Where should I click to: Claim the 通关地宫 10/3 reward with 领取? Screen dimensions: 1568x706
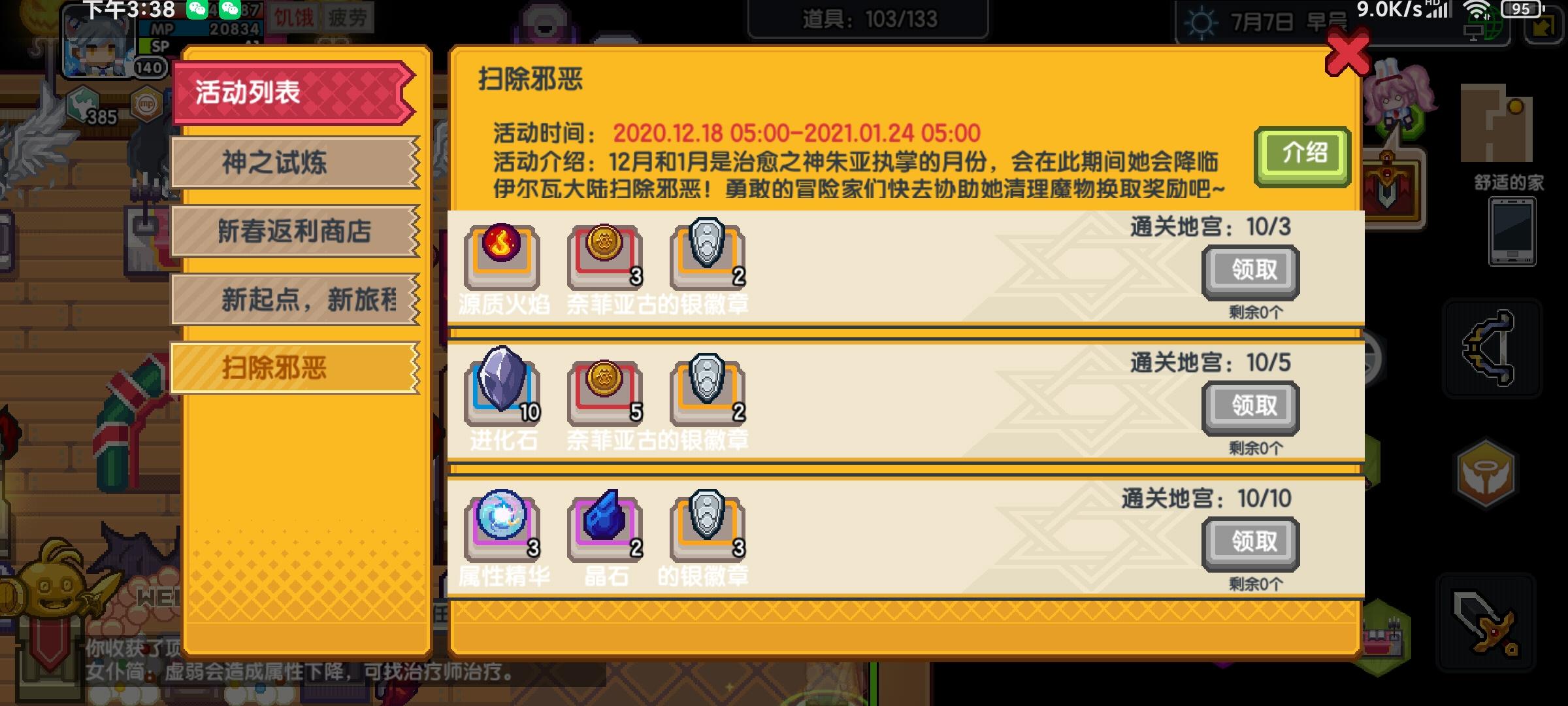pyautogui.click(x=1250, y=271)
